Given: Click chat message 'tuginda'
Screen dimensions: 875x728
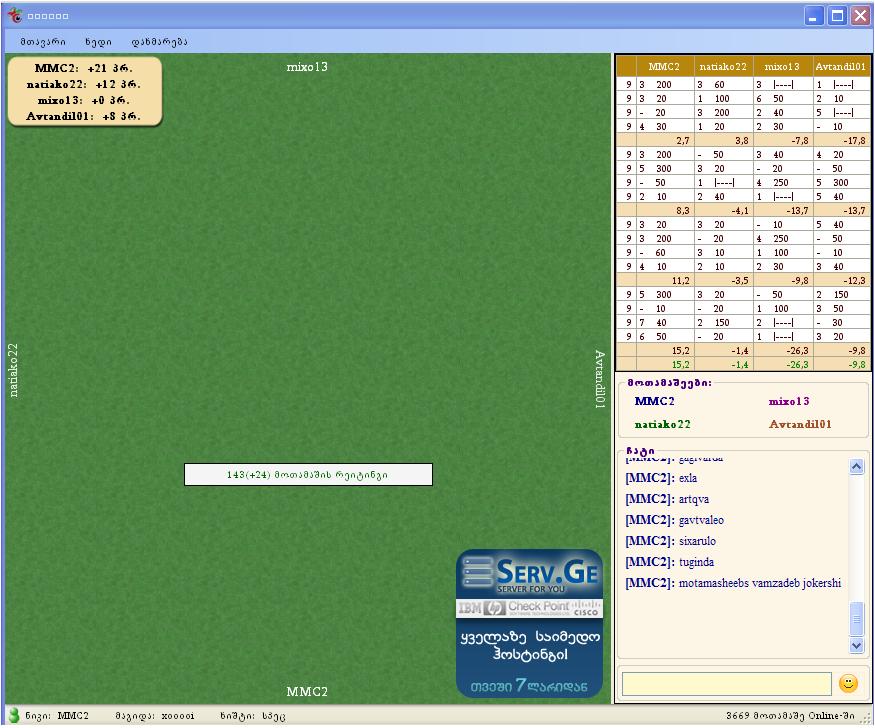Looking at the screenshot, I should (x=696, y=562).
